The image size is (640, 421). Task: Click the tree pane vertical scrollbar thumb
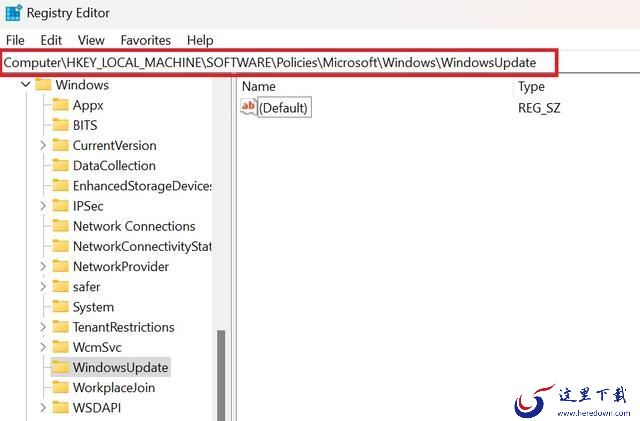pyautogui.click(x=221, y=375)
